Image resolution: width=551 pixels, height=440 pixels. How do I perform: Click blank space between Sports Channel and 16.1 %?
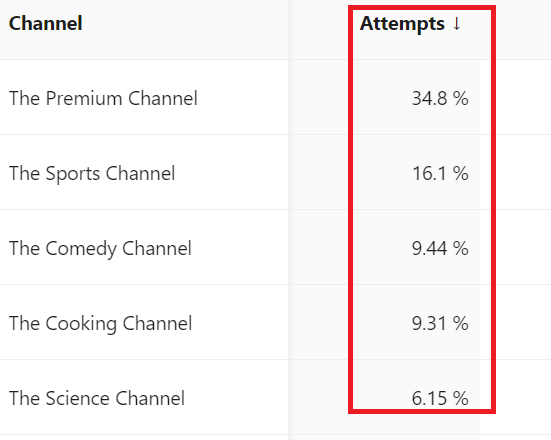click(x=293, y=173)
